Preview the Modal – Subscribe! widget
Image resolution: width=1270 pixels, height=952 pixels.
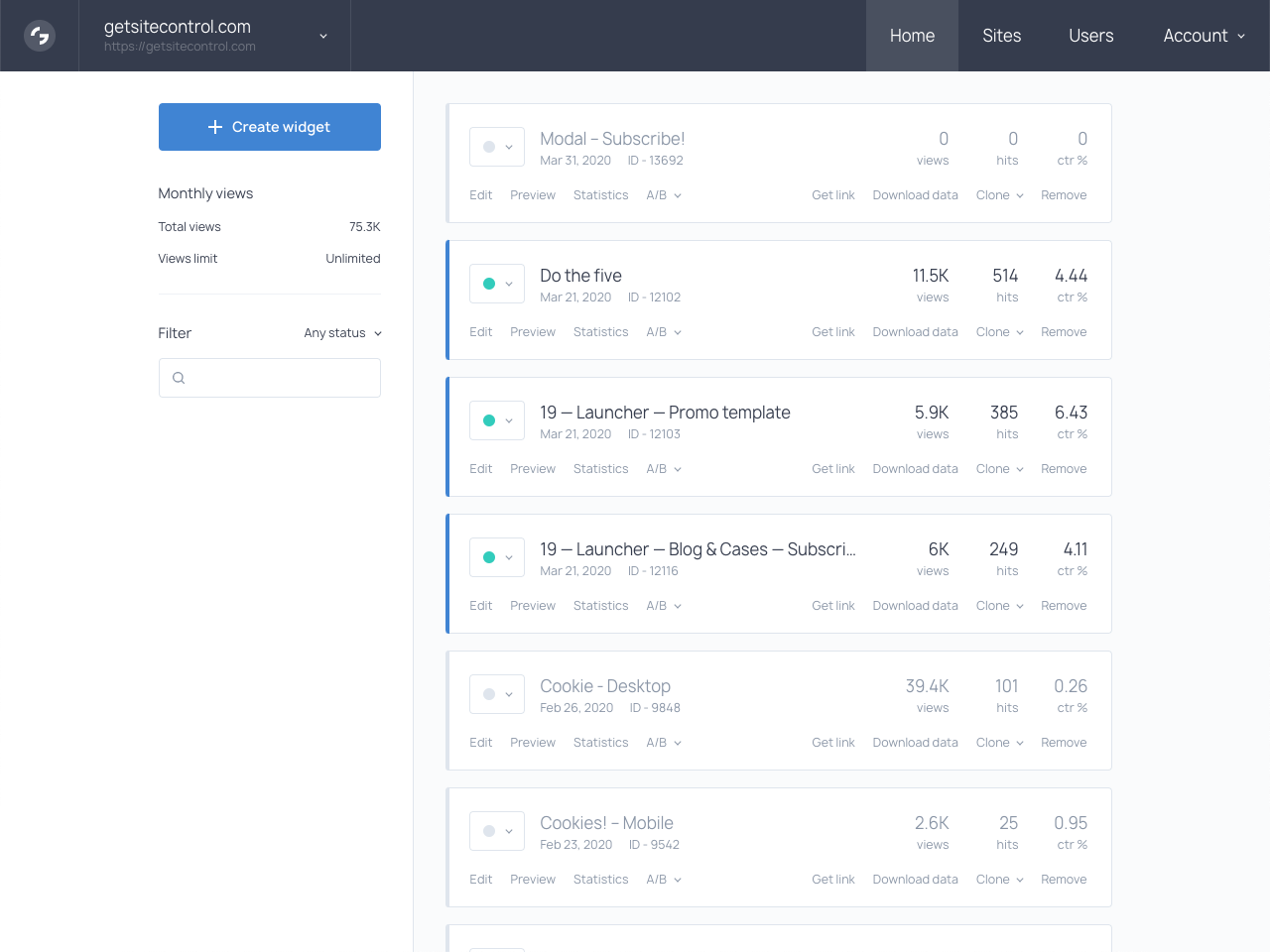click(533, 195)
